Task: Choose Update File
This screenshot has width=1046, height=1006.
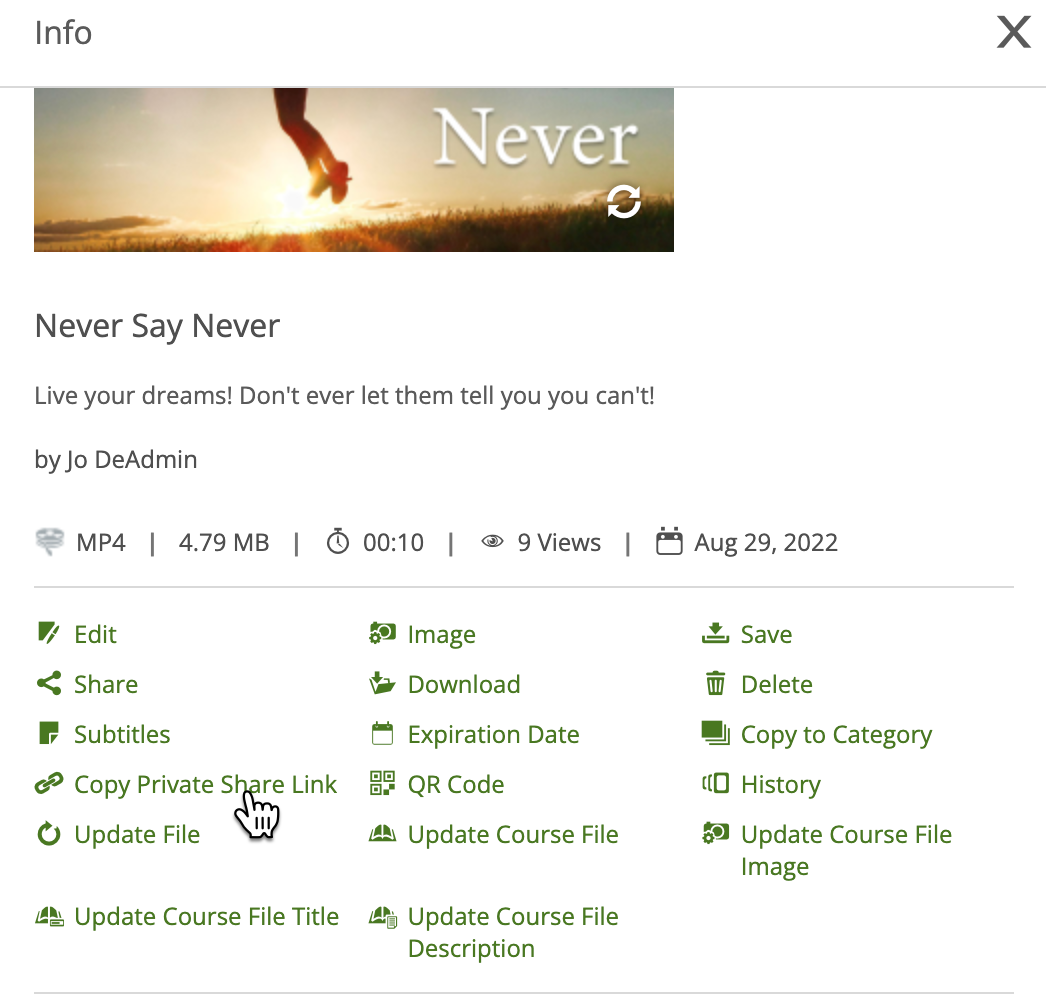Action: tap(137, 835)
